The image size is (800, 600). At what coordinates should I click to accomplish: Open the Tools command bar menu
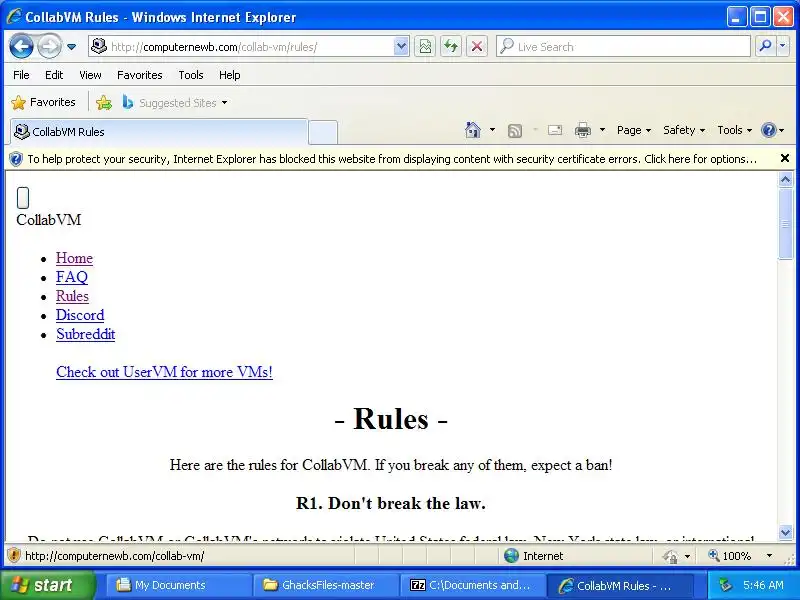pyautogui.click(x=734, y=130)
